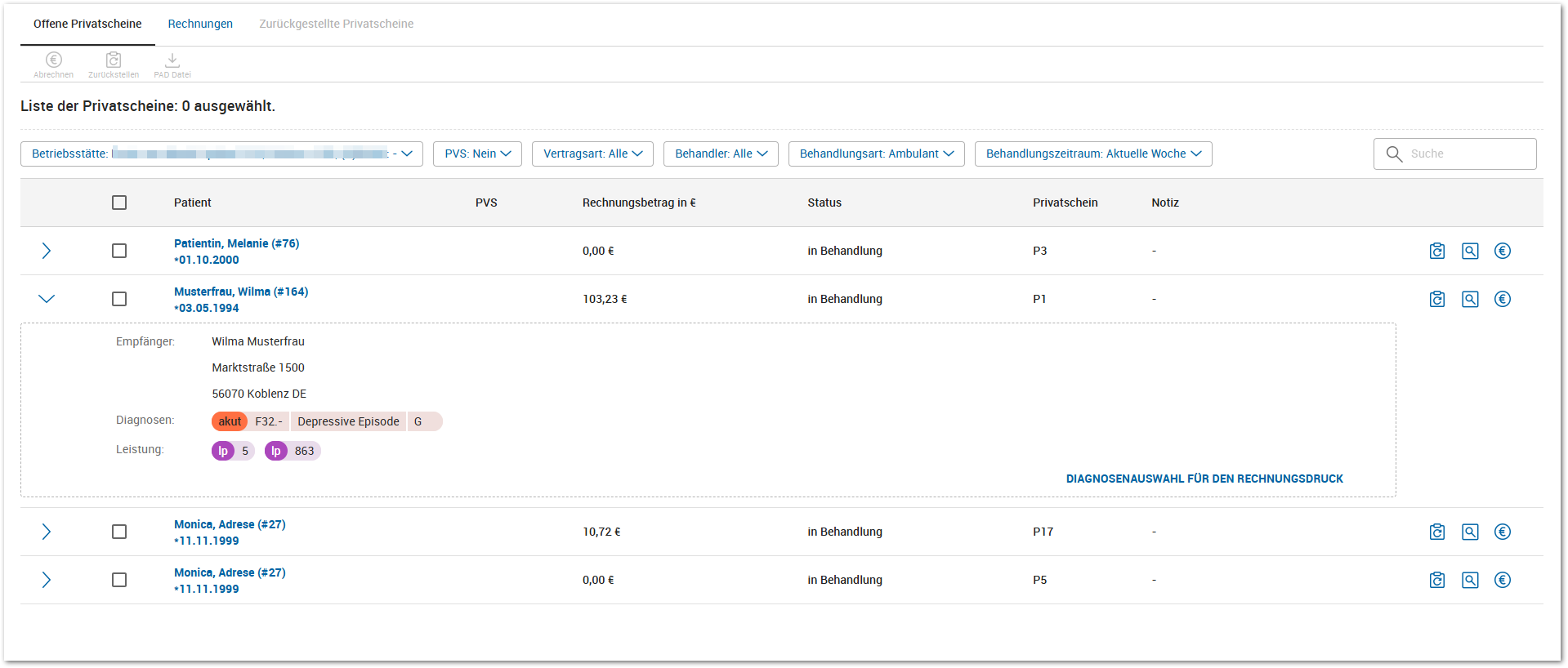The width and height of the screenshot is (1568, 668).
Task: Open preview magnifier for Musterfrau, Wilma
Action: 1470,299
